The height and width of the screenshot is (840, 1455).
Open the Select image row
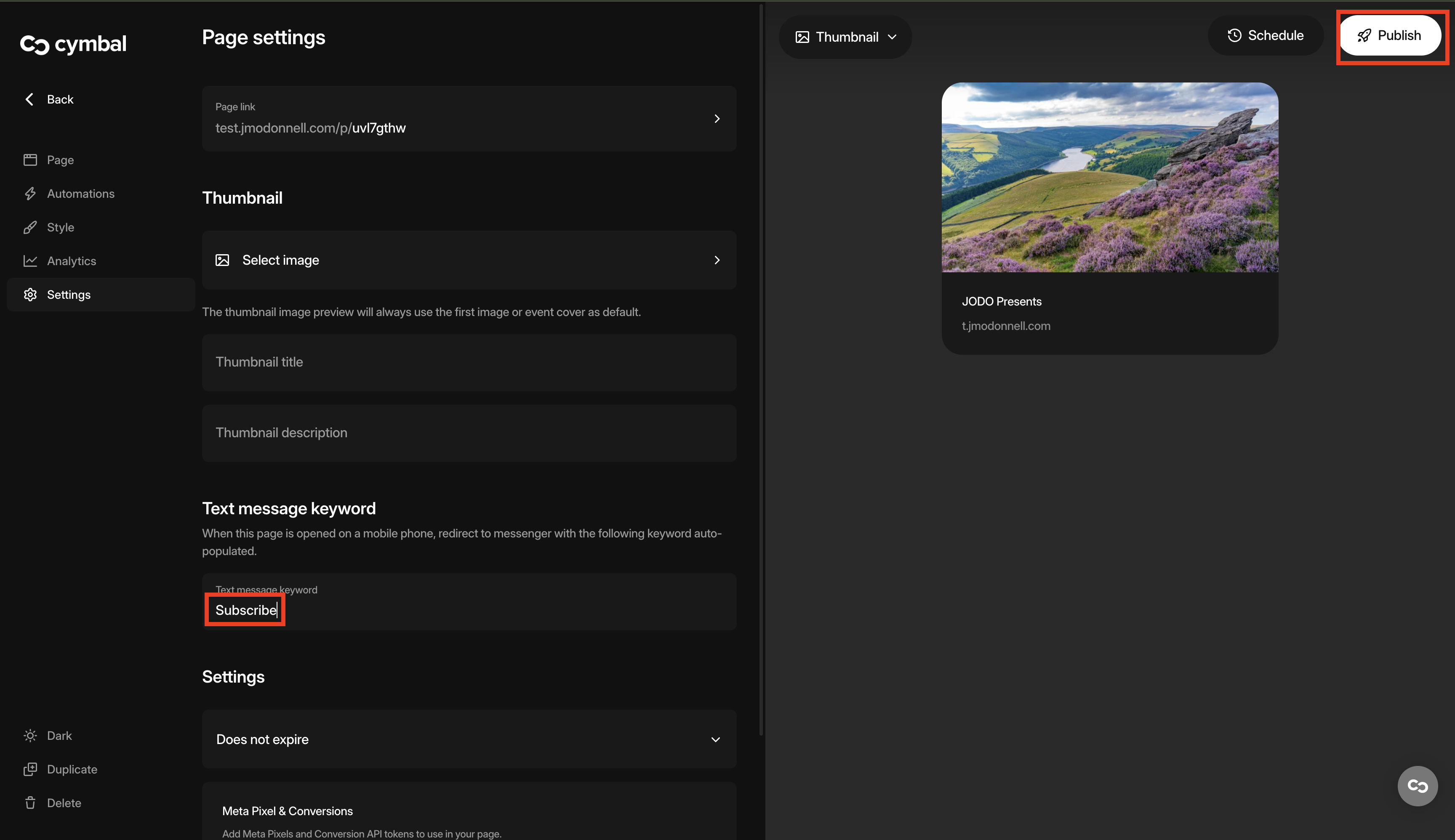tap(469, 260)
